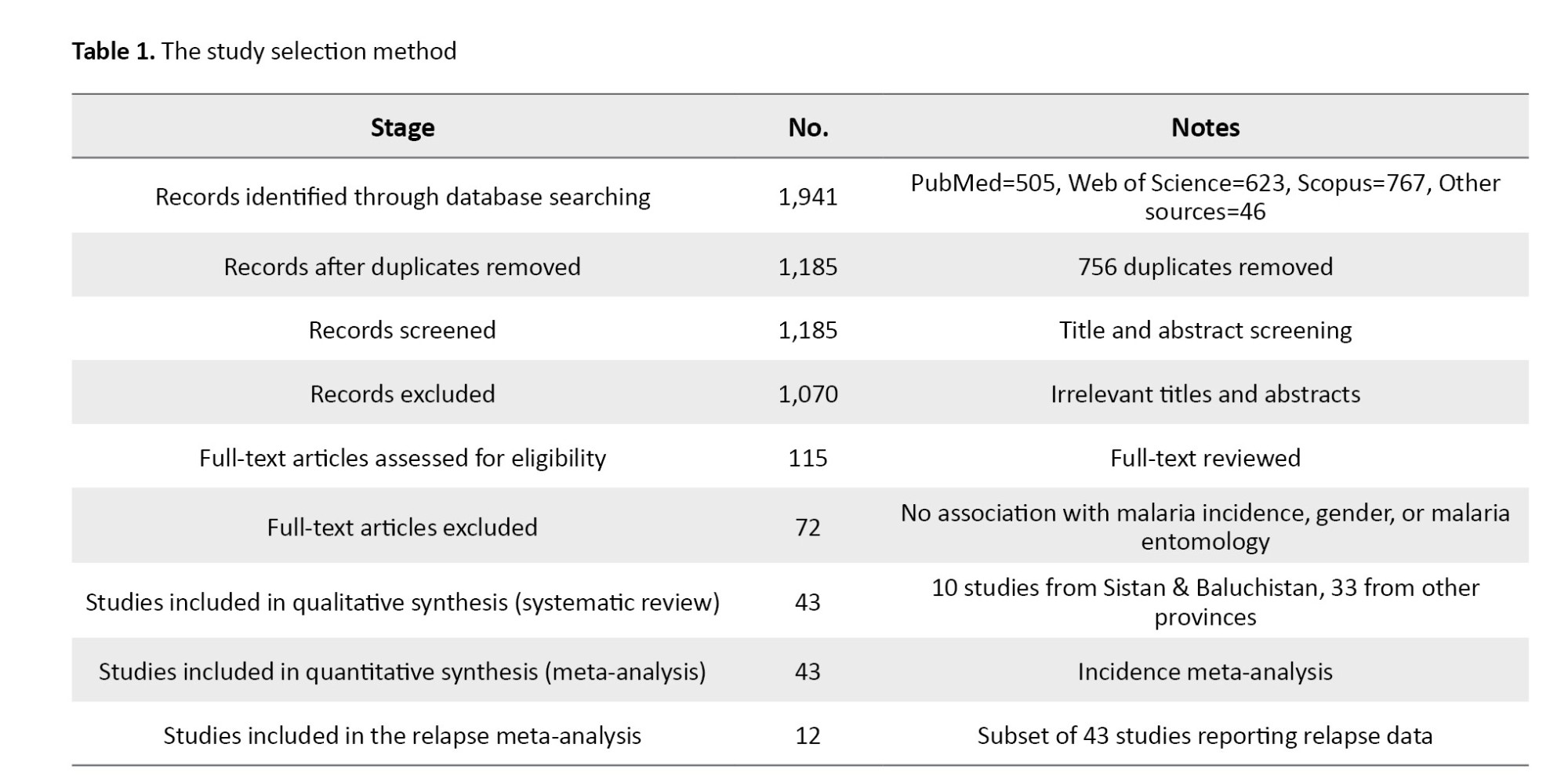
Task: Click the "Full-text articles excluded" stage cell
Action: [x=402, y=528]
